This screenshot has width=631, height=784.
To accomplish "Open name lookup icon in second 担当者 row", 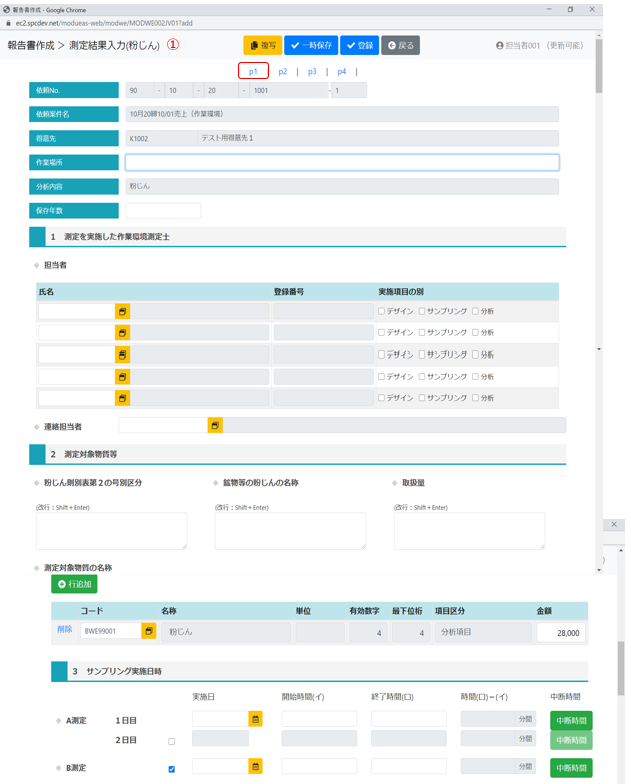I will click(x=122, y=332).
